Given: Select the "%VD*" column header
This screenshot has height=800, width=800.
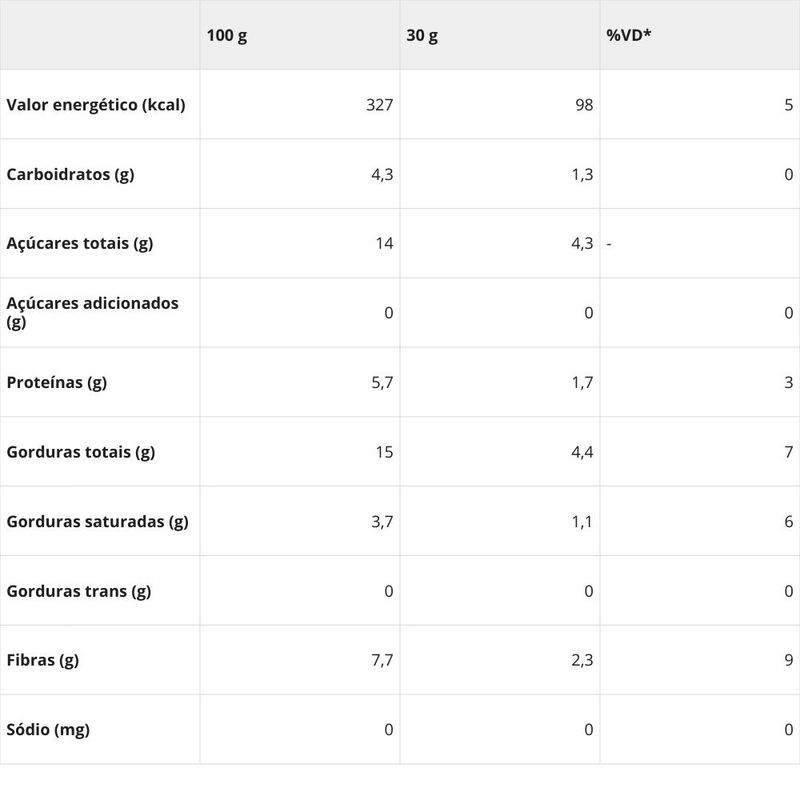Looking at the screenshot, I should pos(629,36).
